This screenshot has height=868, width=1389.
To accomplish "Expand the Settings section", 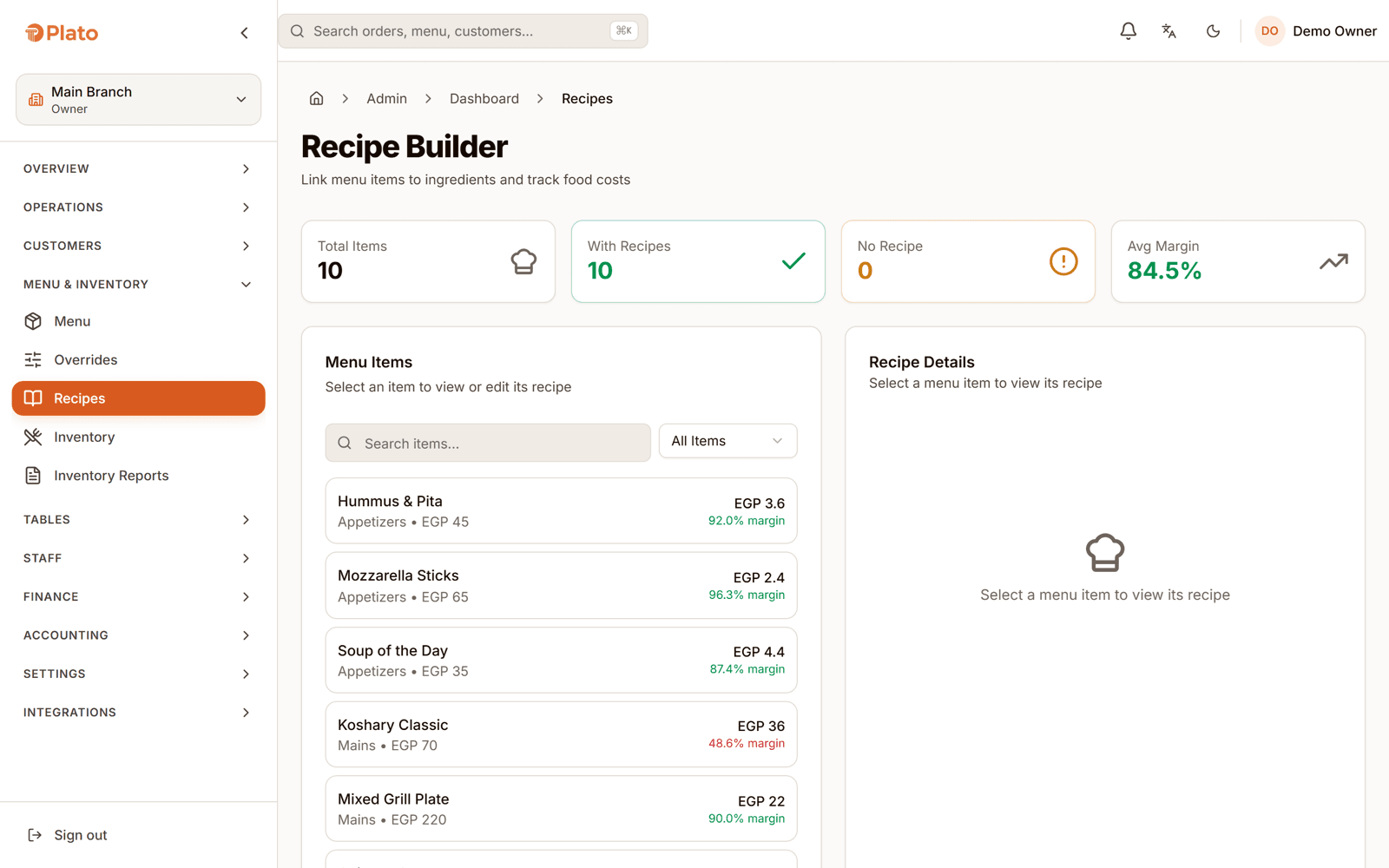I will click(139, 674).
